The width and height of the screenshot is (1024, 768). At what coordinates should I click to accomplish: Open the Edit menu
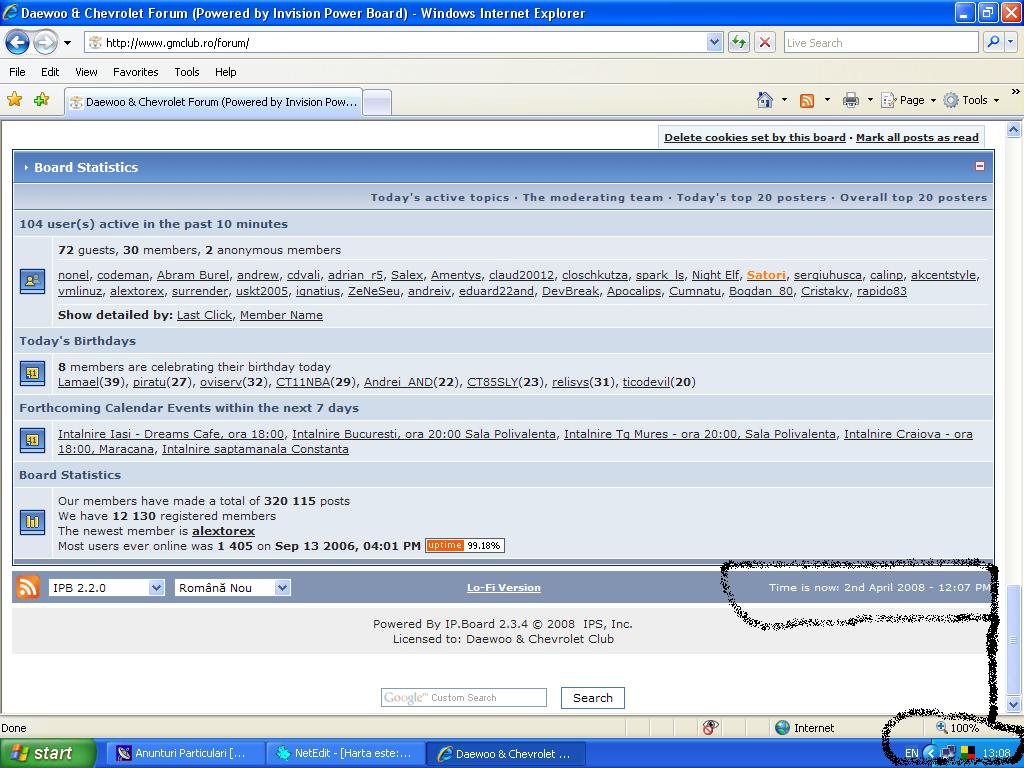50,72
